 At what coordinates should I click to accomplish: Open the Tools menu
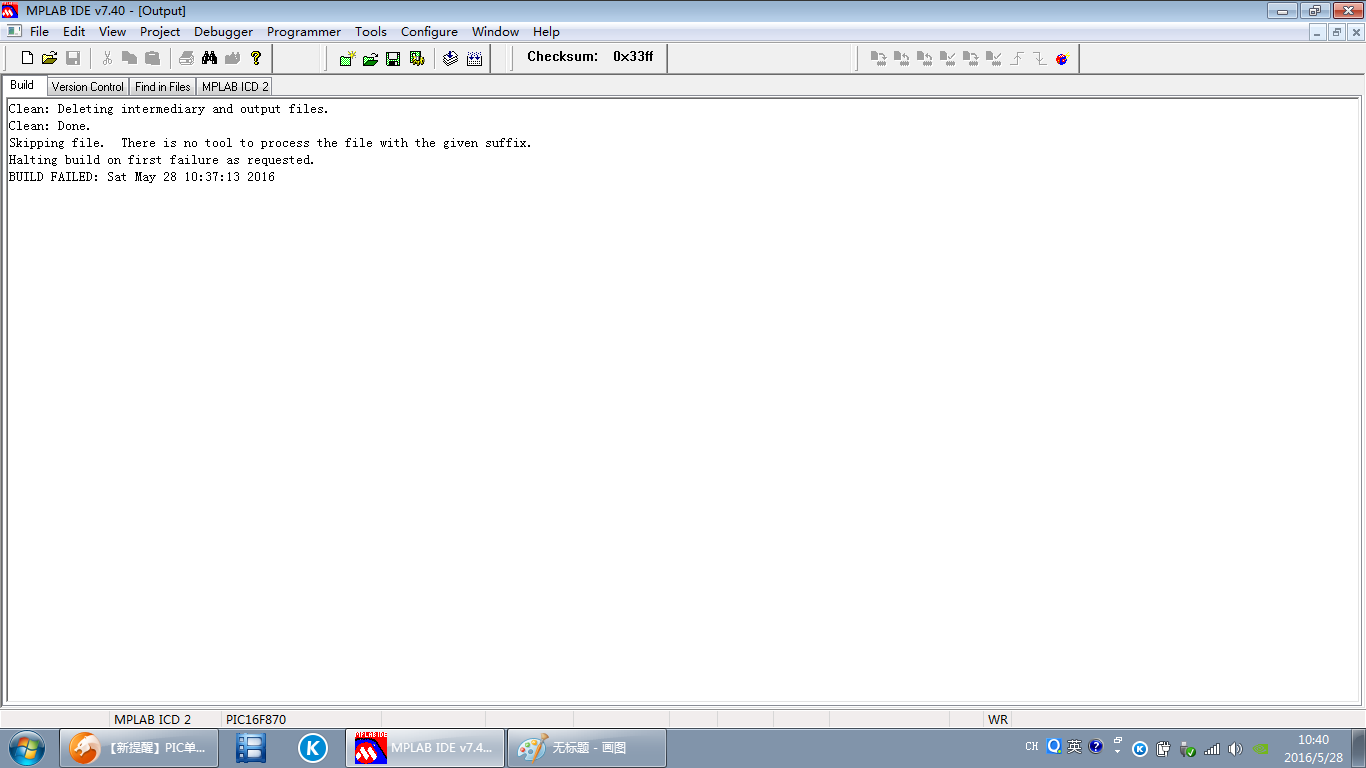point(371,32)
